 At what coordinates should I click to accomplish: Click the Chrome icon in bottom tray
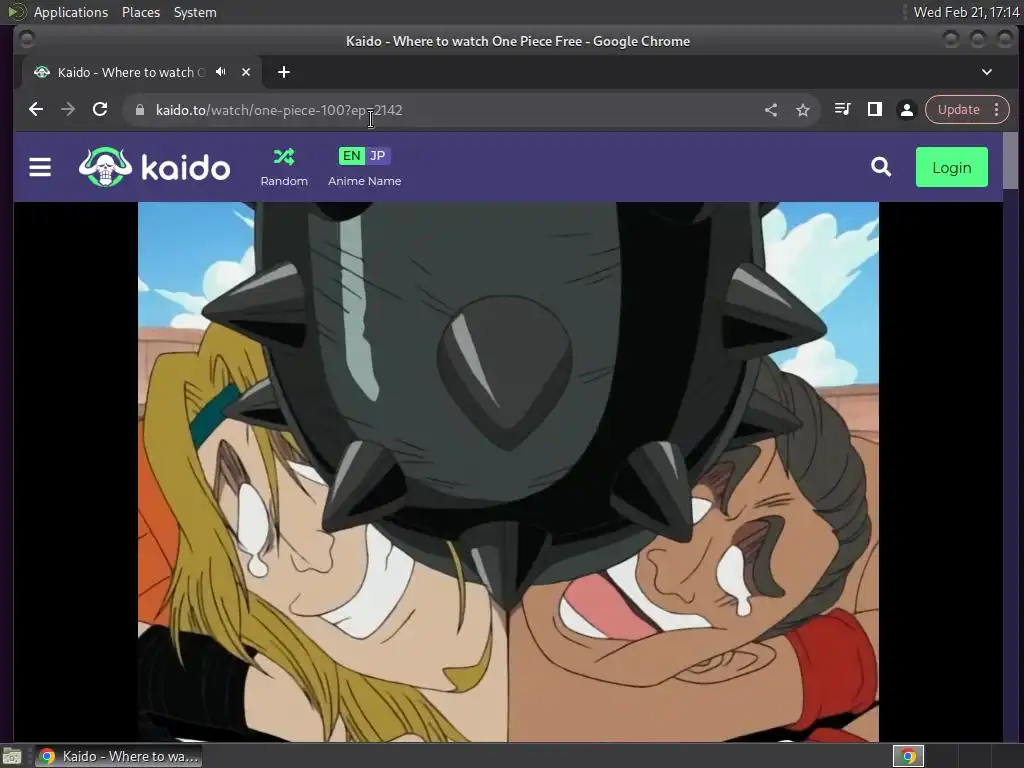coord(908,756)
